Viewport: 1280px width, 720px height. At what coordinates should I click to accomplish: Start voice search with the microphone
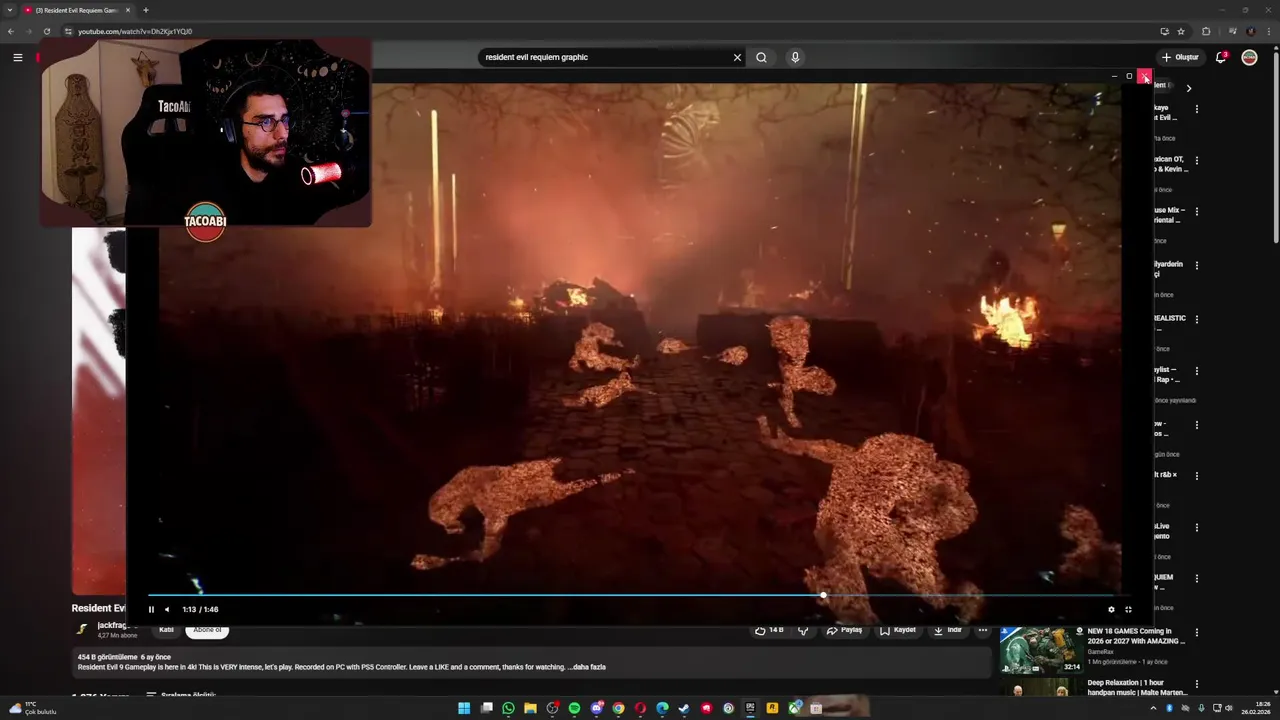(x=795, y=57)
